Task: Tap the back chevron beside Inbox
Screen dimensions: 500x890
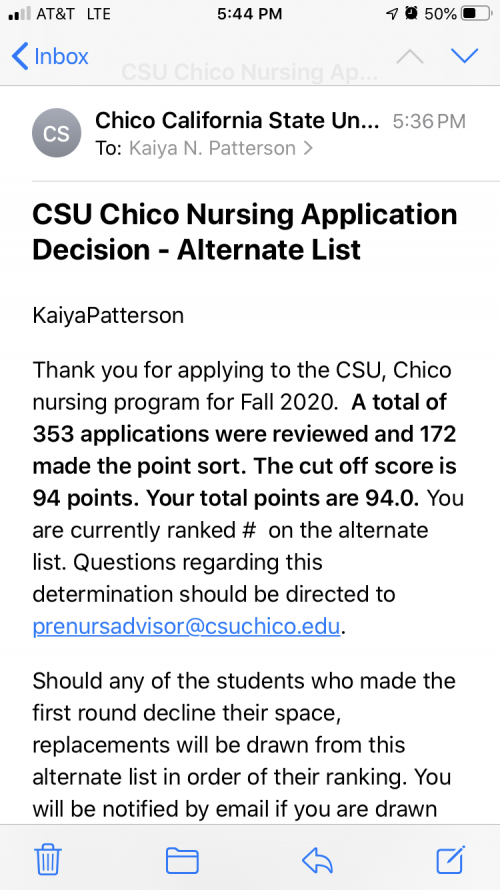Action: tap(20, 57)
